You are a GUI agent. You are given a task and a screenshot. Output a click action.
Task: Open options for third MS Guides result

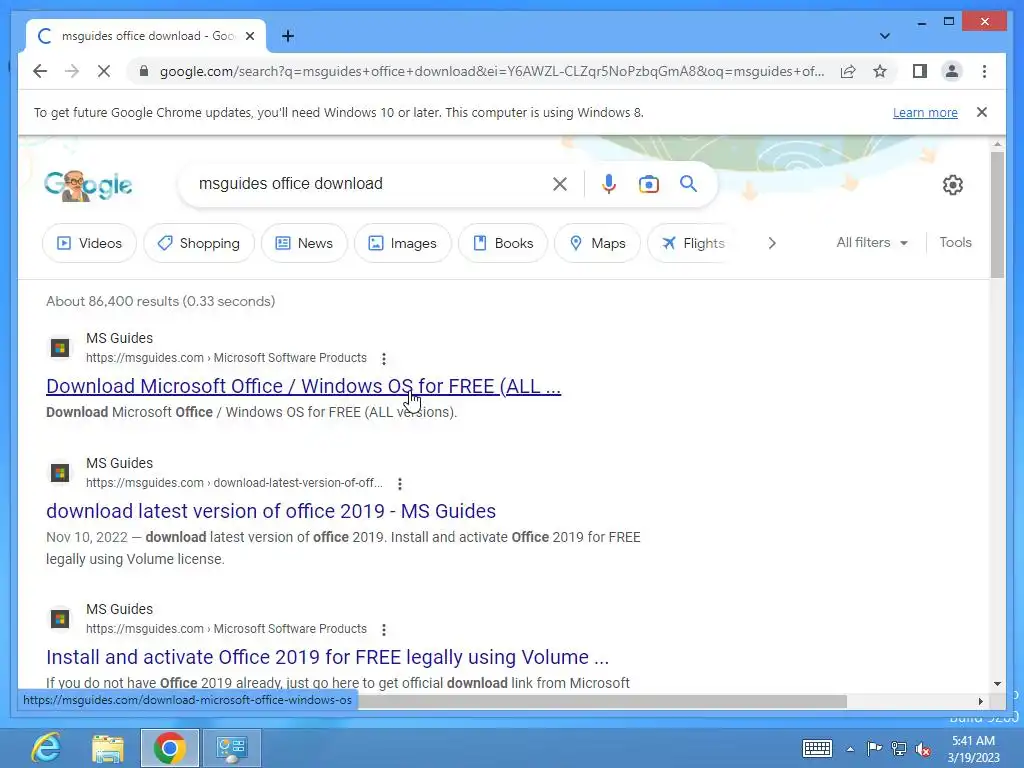(384, 630)
